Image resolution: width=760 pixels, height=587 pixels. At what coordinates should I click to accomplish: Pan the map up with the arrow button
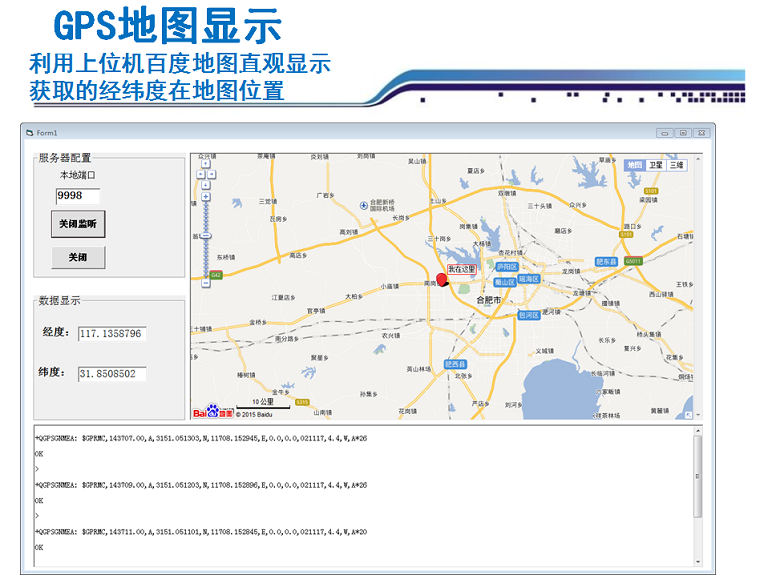pos(206,164)
